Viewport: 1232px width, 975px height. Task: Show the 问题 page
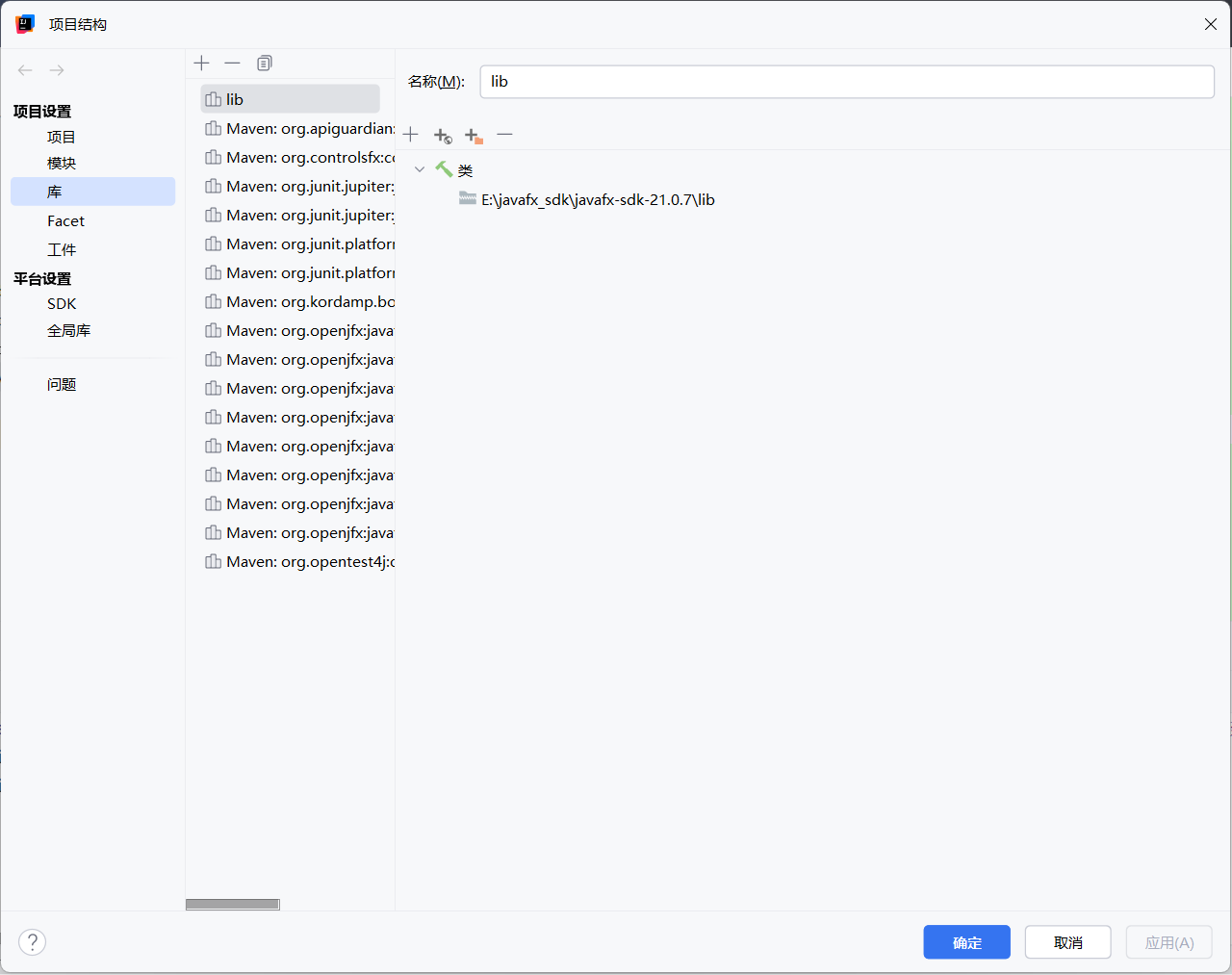(x=62, y=384)
